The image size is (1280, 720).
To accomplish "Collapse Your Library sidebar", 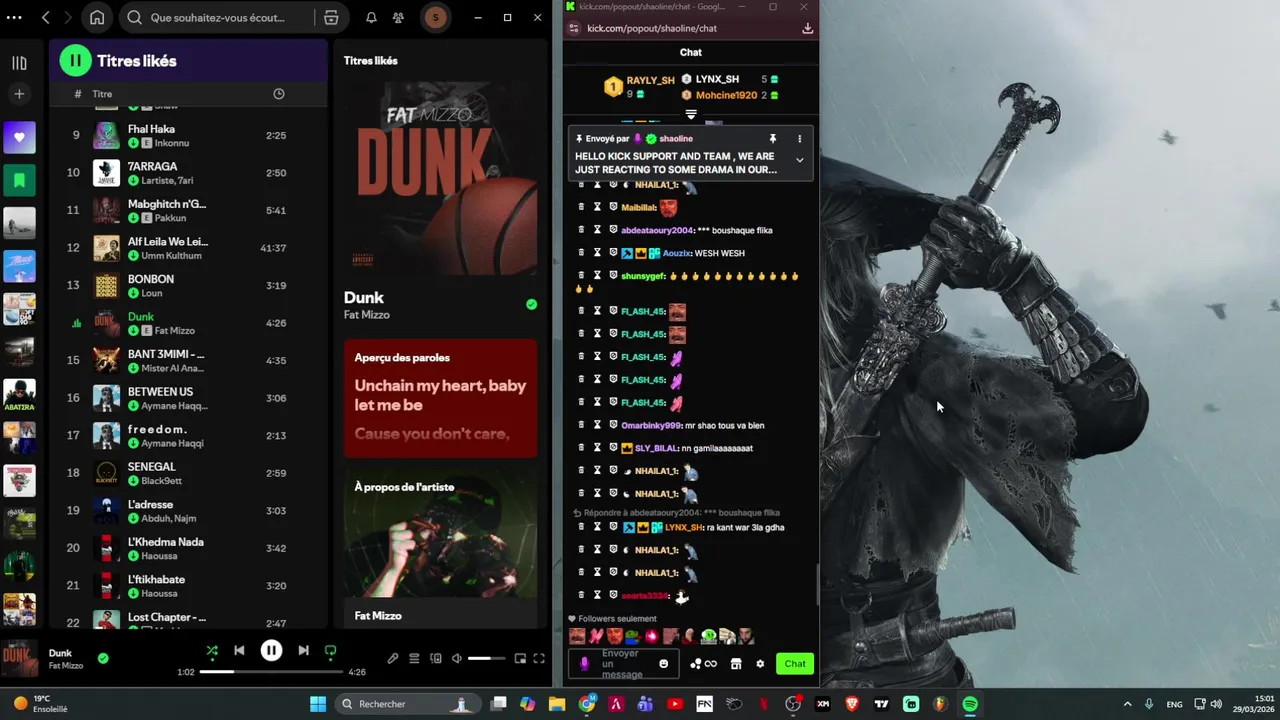I will coord(19,63).
